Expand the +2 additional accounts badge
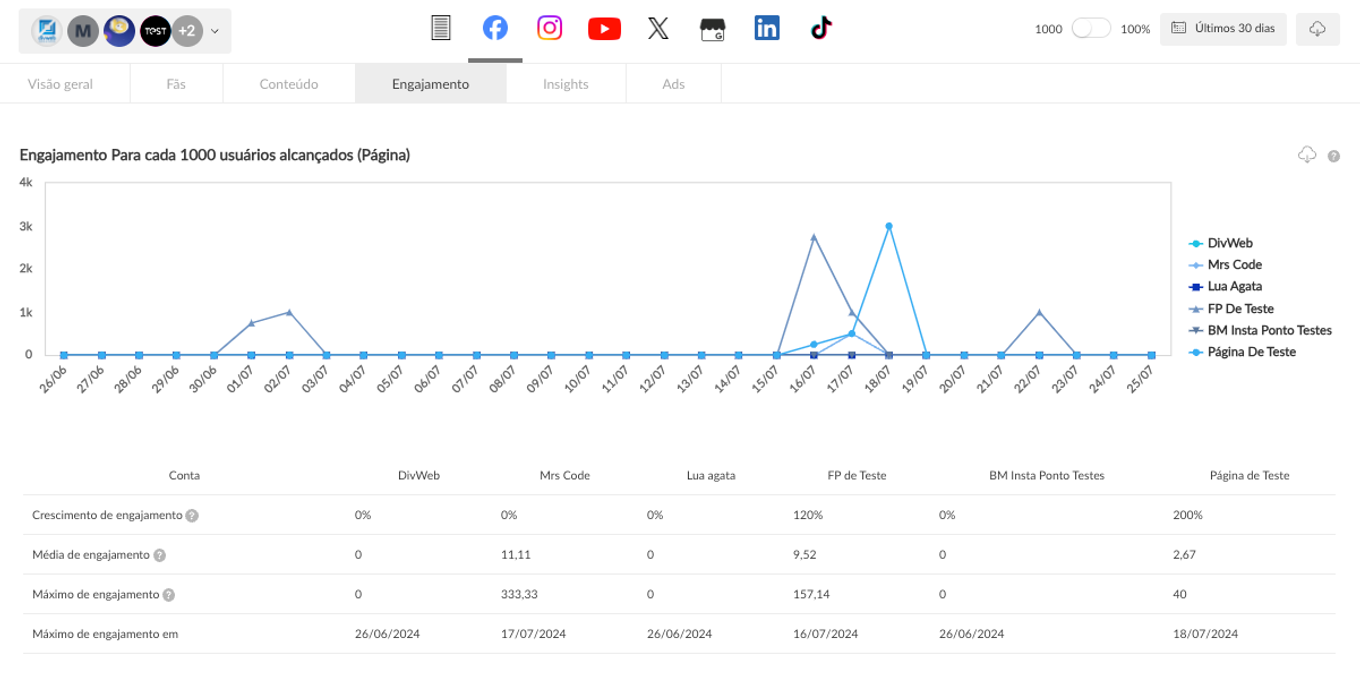 [187, 31]
